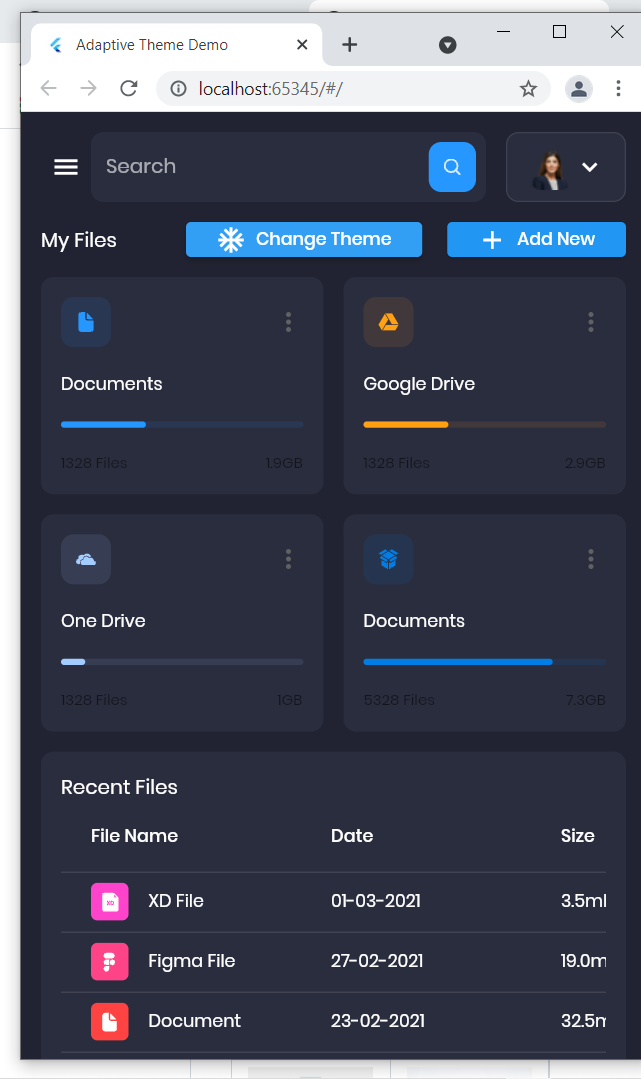Open the Chrome three-dot menu

coord(618,88)
